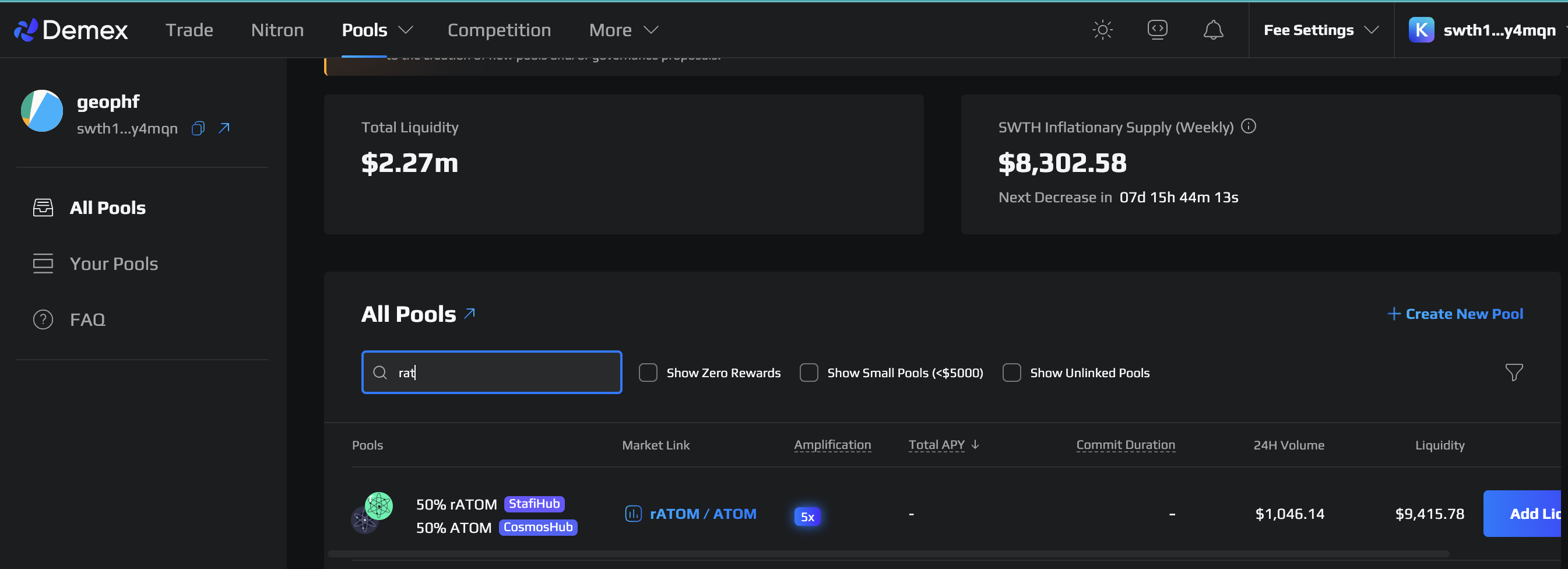Click the rATOM/ATOM pool token icons
Image resolution: width=1568 pixels, height=569 pixels.
(x=372, y=513)
